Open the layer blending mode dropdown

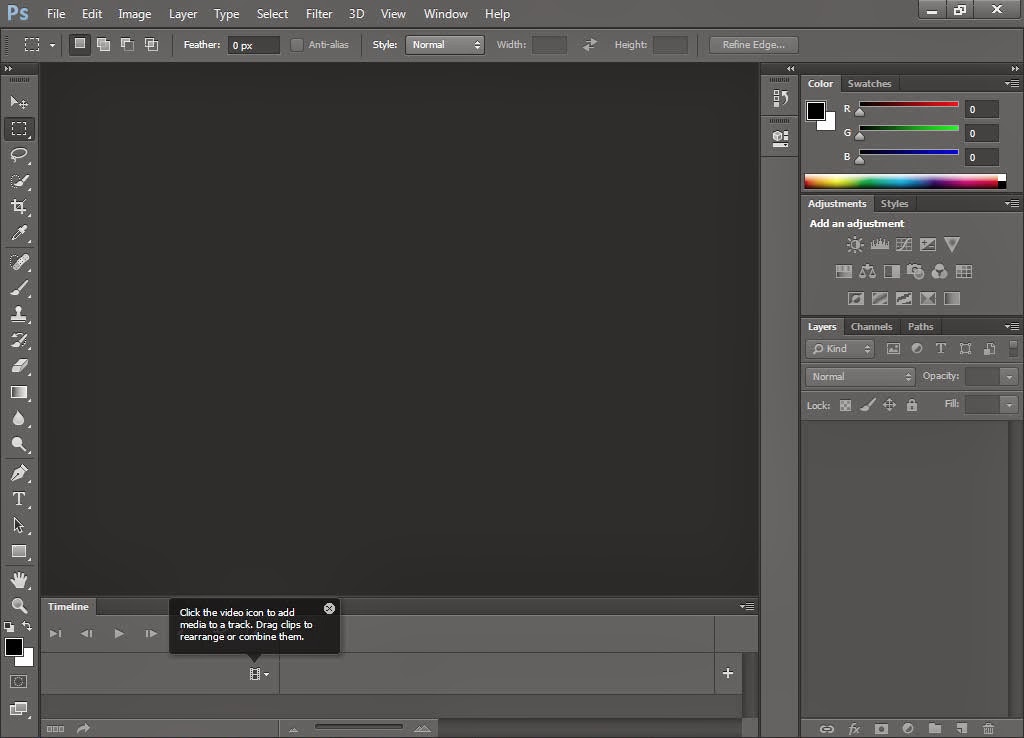(x=860, y=377)
